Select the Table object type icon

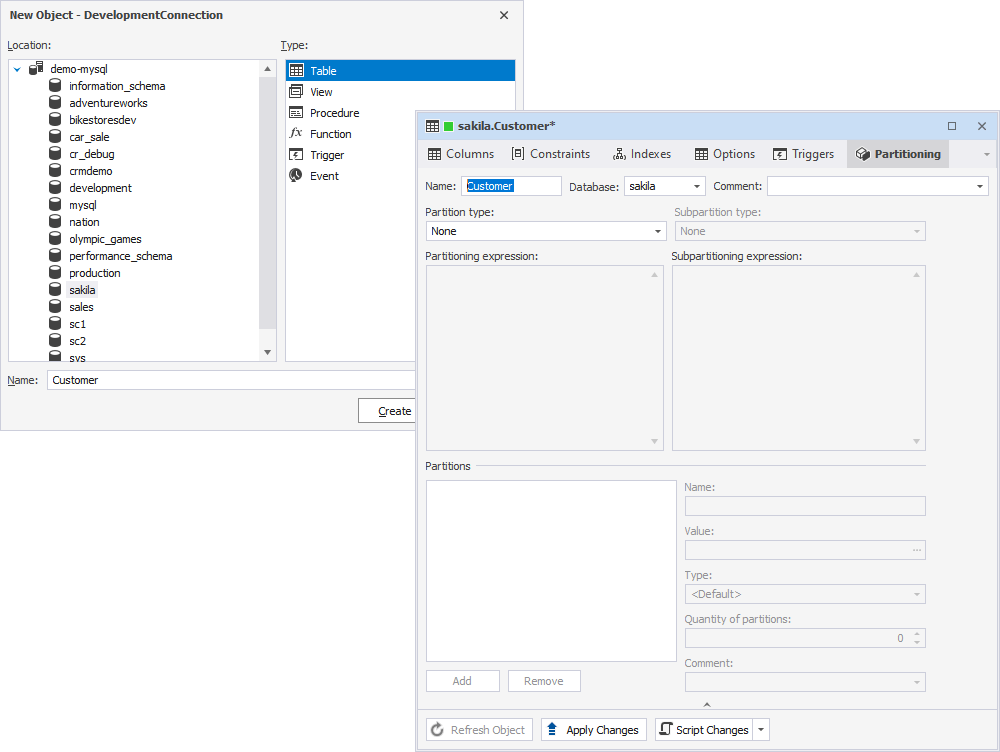coord(296,70)
